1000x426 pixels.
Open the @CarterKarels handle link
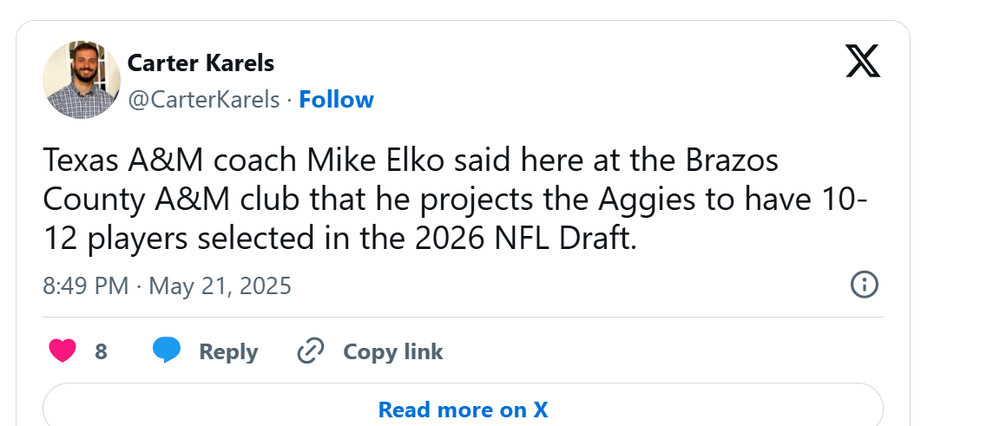[204, 100]
